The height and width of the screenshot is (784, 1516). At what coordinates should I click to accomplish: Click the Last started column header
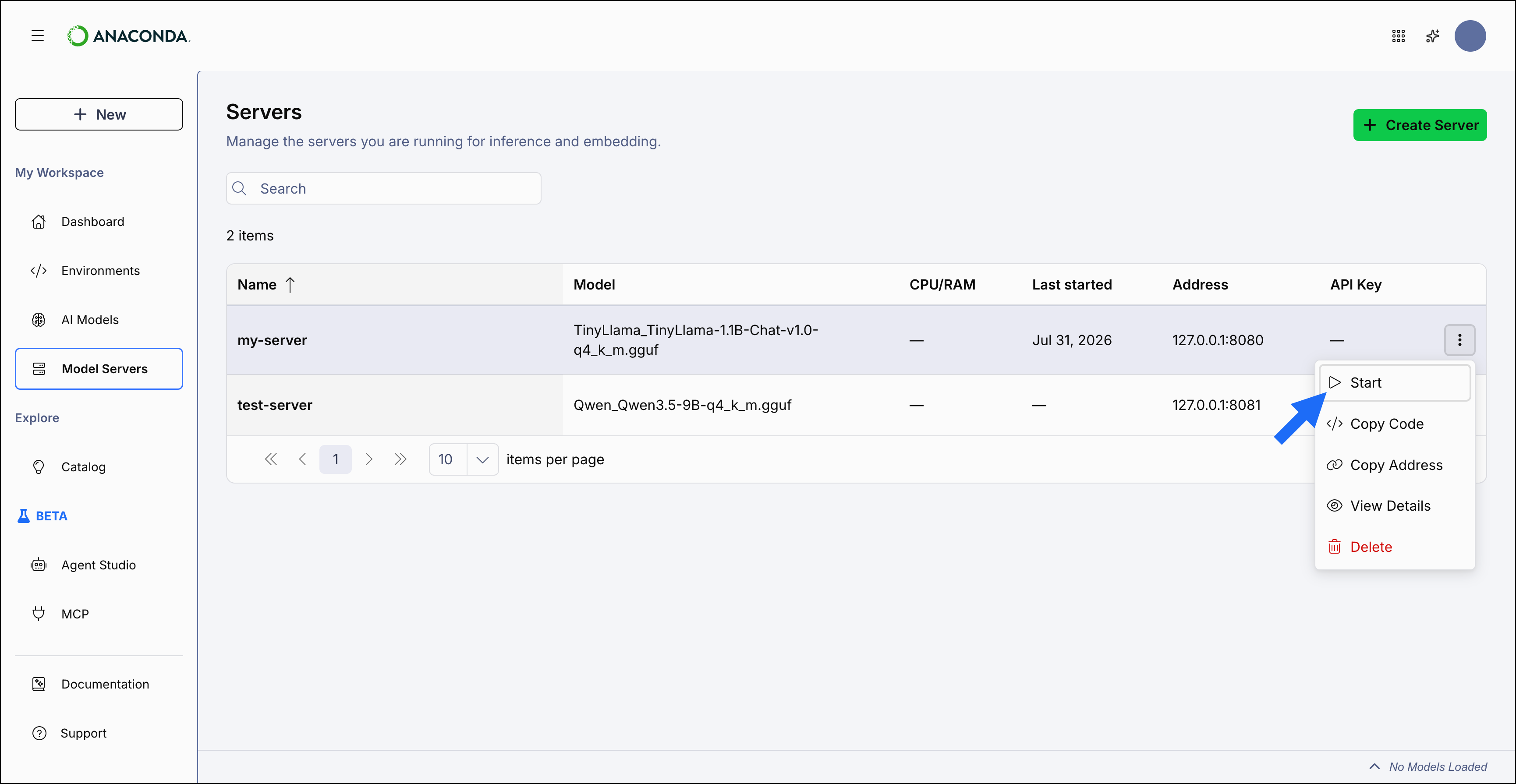(x=1072, y=285)
